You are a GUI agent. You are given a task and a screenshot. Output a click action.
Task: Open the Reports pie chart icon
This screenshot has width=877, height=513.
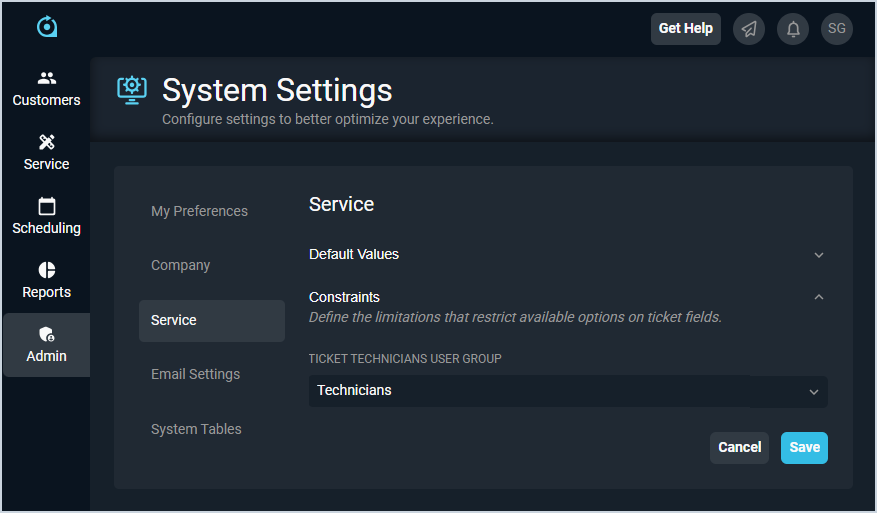click(x=47, y=270)
